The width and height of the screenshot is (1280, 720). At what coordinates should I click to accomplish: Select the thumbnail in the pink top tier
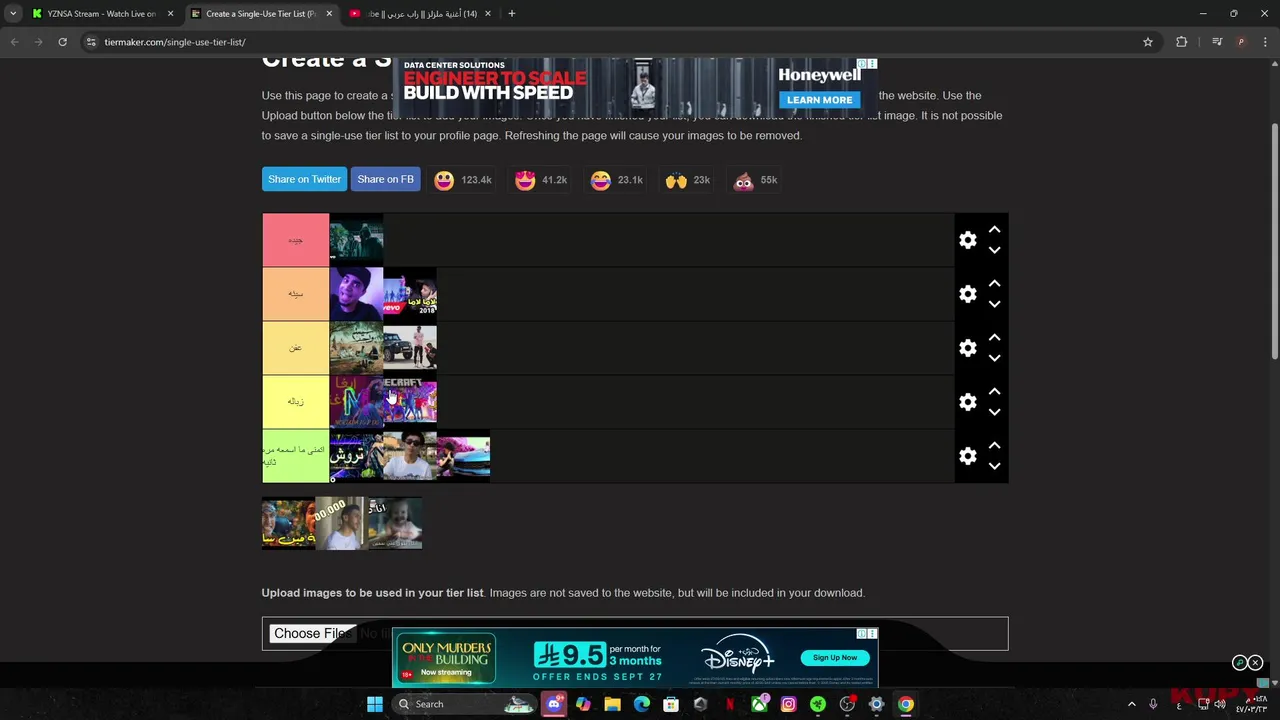pyautogui.click(x=356, y=240)
